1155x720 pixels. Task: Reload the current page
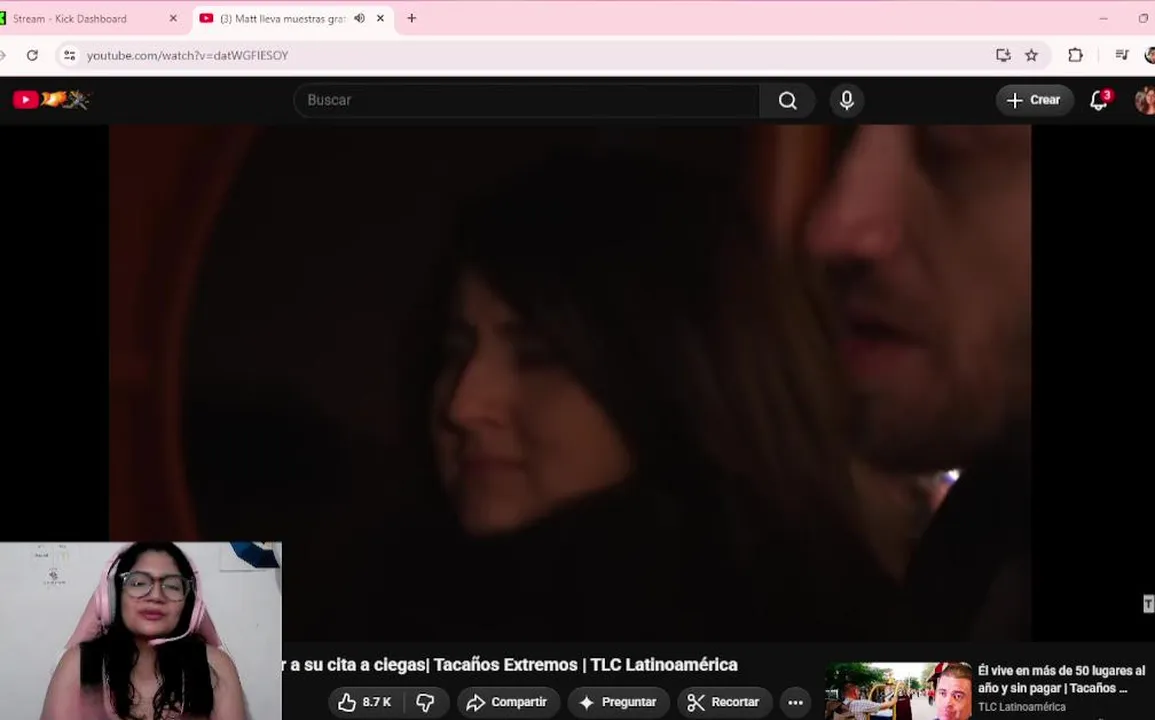pyautogui.click(x=32, y=55)
